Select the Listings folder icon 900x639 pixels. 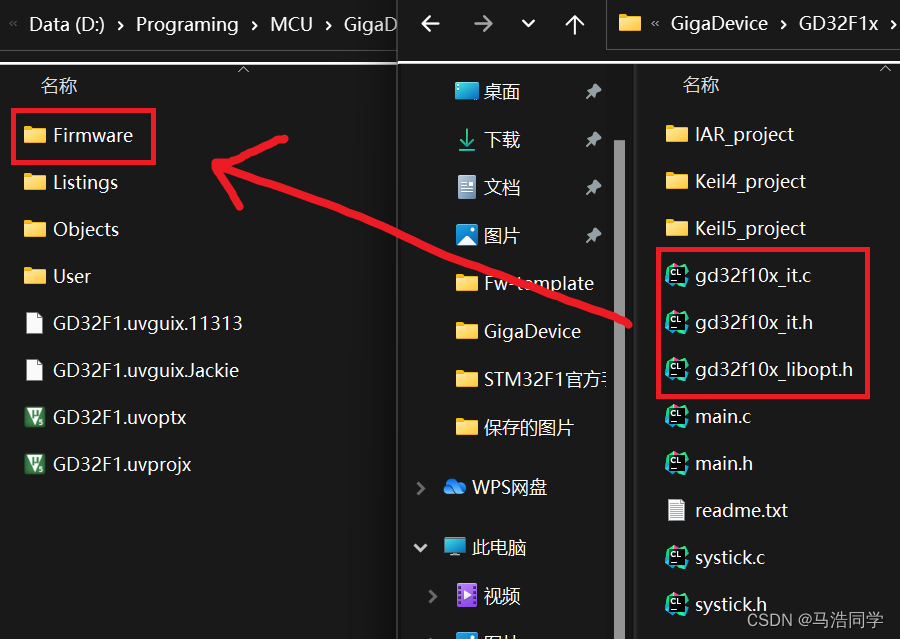35,183
